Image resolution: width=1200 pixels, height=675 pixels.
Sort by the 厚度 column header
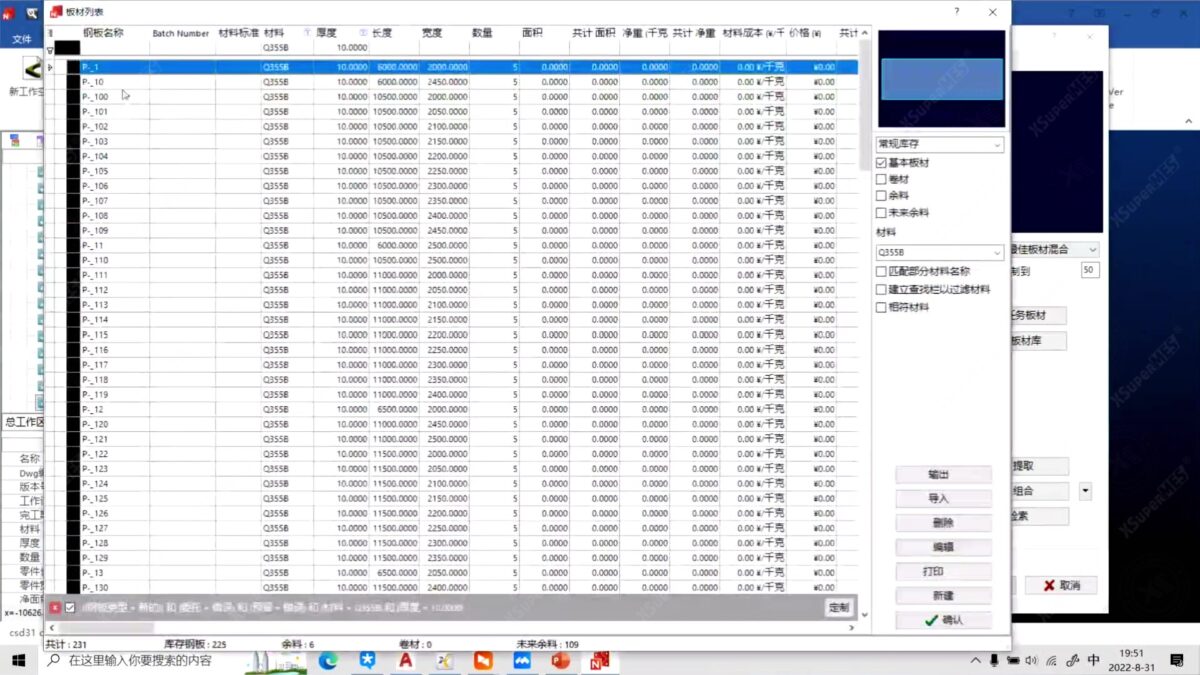pos(326,33)
